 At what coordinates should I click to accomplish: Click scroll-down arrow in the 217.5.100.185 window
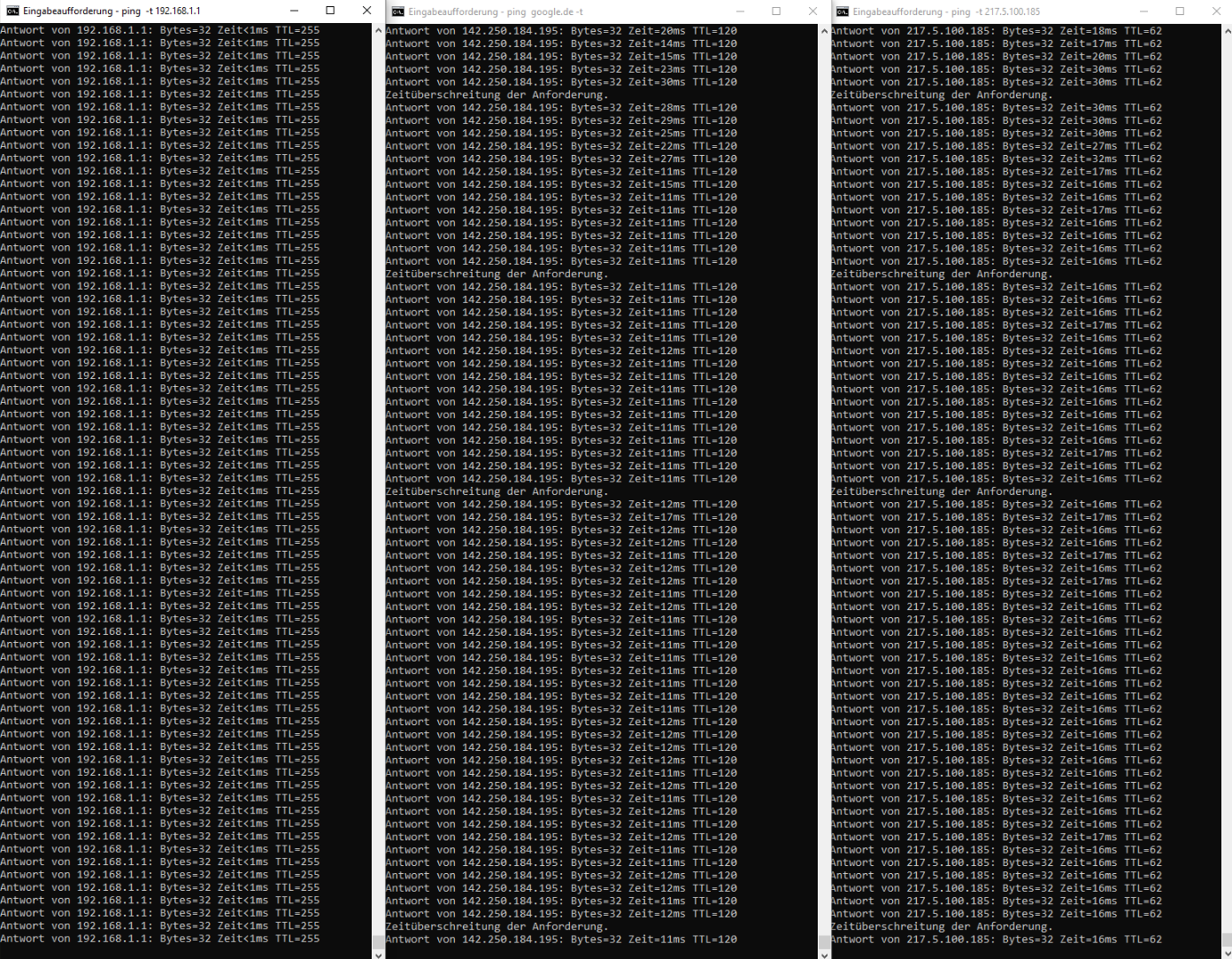[1226, 953]
